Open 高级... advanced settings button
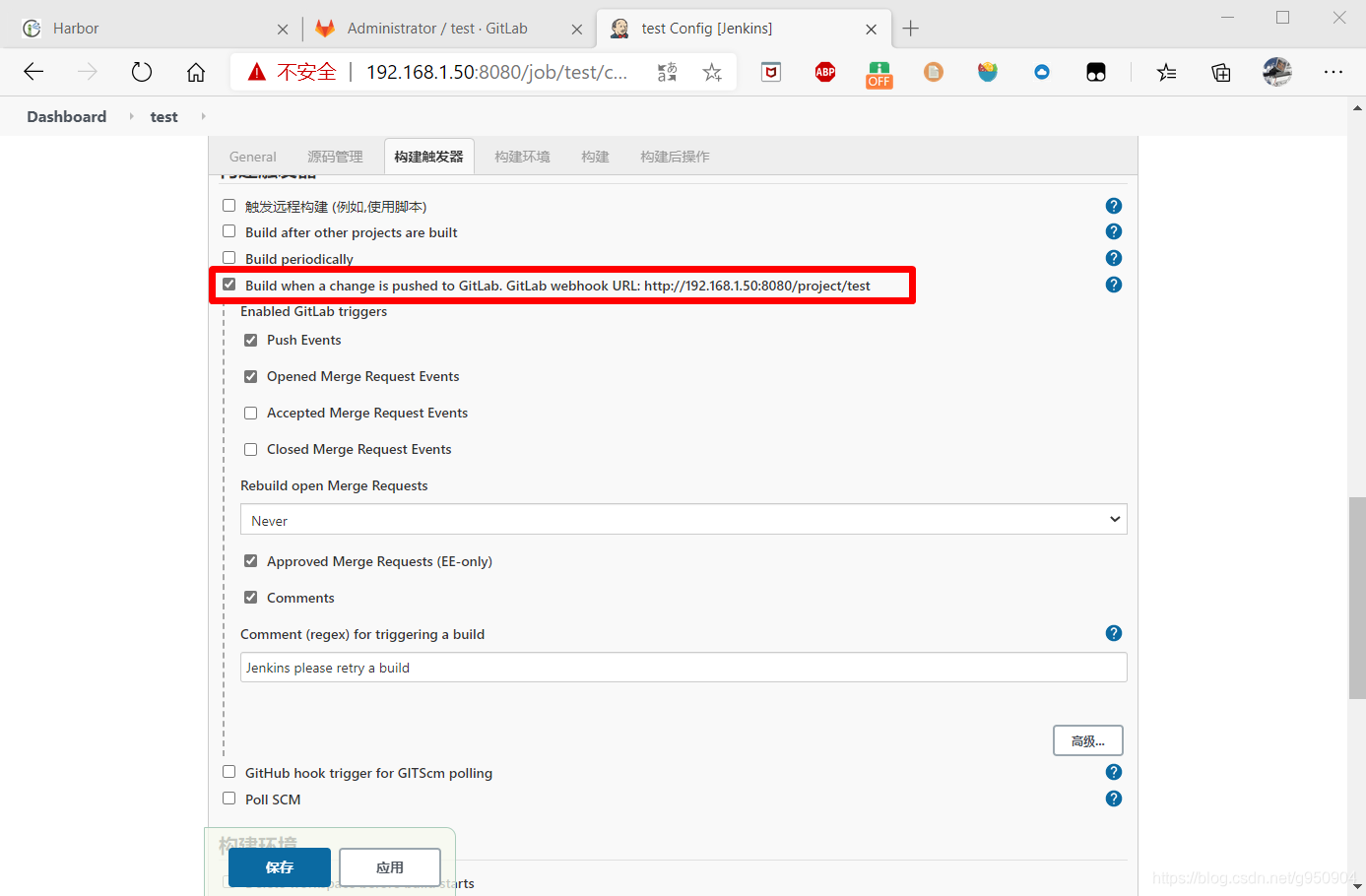 click(1088, 740)
